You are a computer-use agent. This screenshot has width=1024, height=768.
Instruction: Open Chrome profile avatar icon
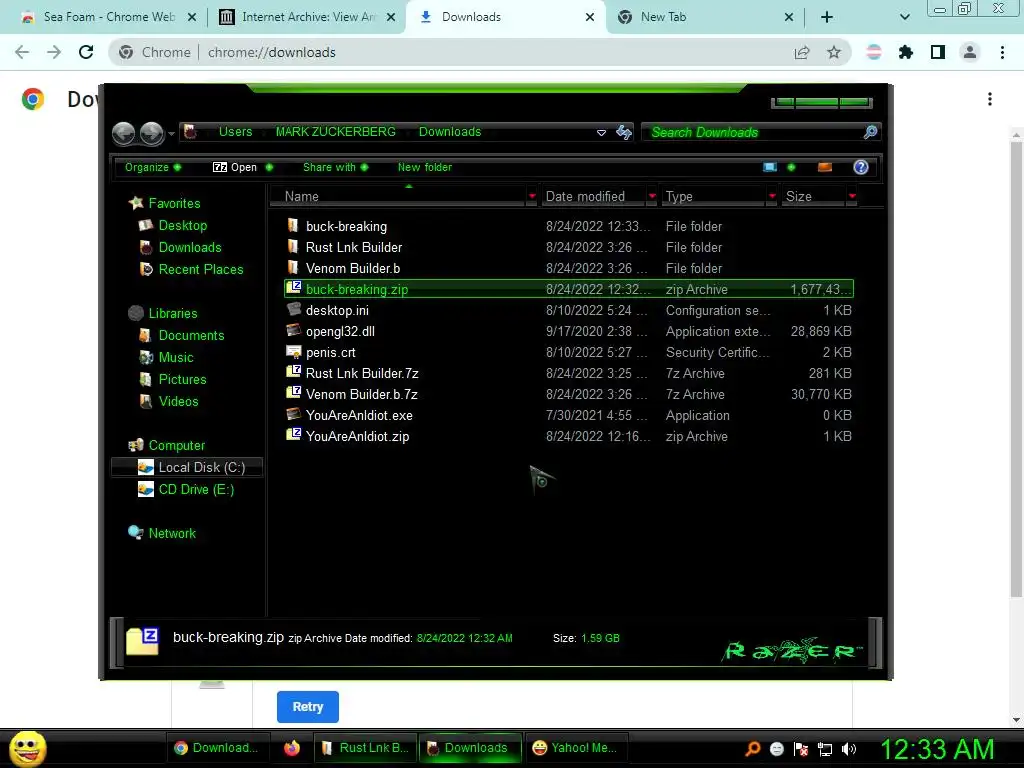pyautogui.click(x=970, y=52)
